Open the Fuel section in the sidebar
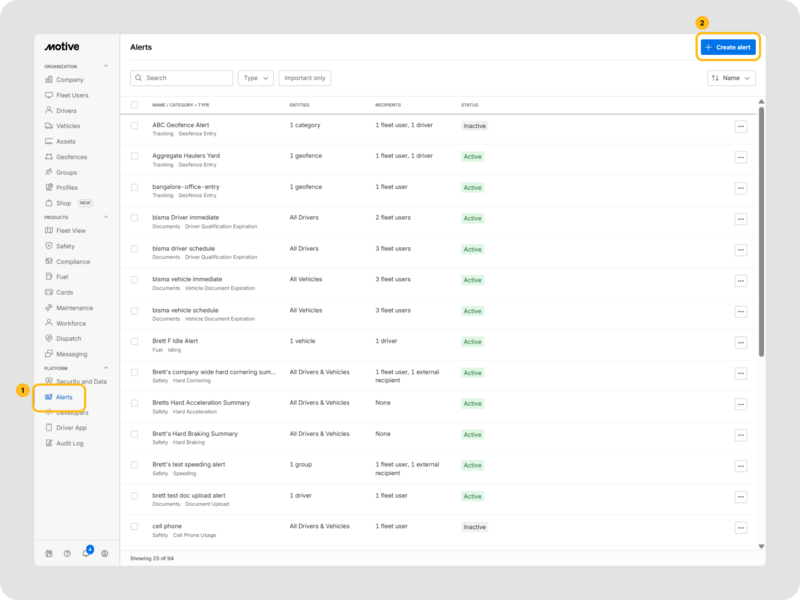 click(62, 277)
